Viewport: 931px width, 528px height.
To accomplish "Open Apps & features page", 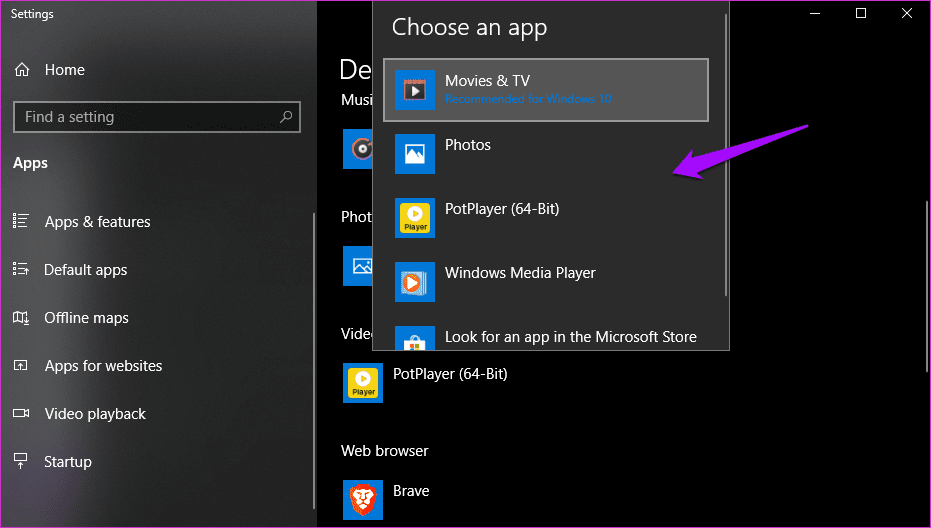I will pyautogui.click(x=98, y=222).
